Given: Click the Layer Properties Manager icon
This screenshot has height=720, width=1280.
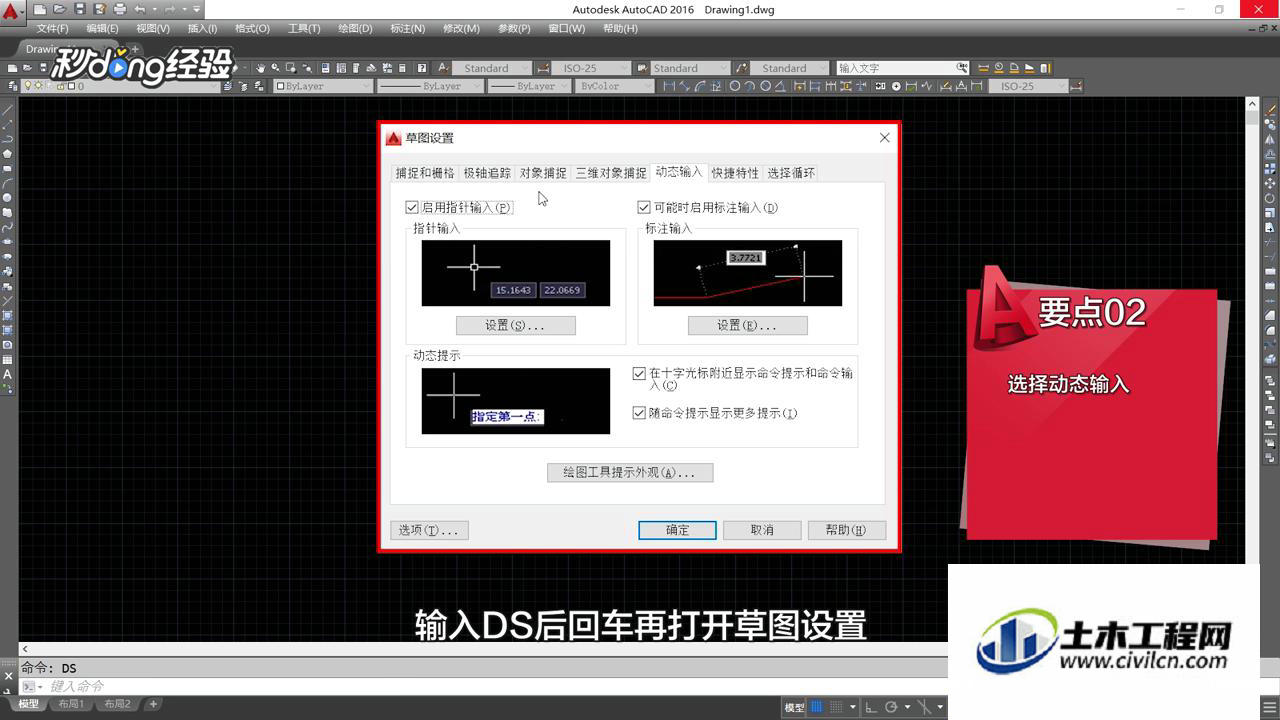Looking at the screenshot, I should 13,86.
